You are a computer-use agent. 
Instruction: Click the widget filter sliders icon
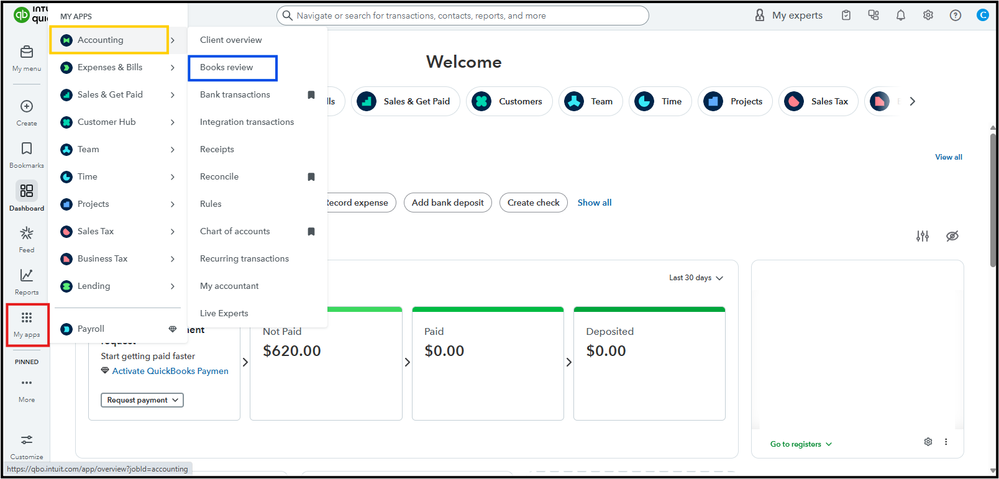tap(923, 236)
